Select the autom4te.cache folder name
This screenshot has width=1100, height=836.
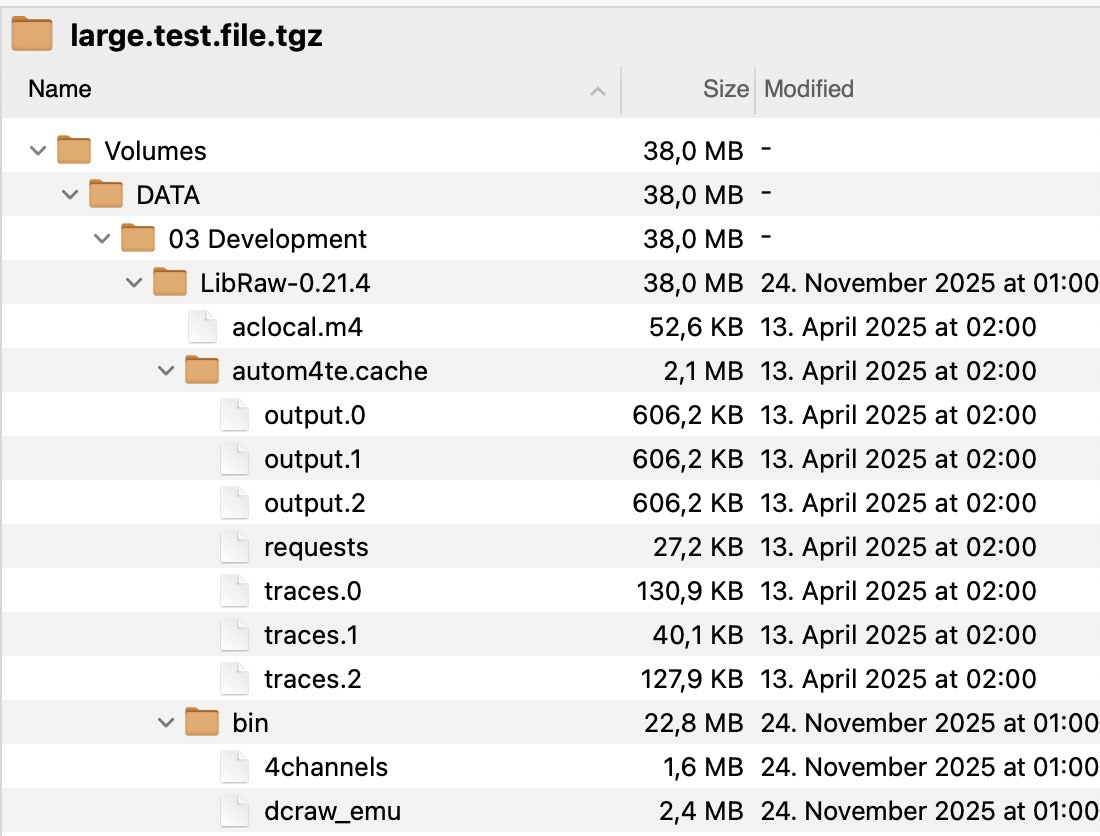(x=330, y=371)
